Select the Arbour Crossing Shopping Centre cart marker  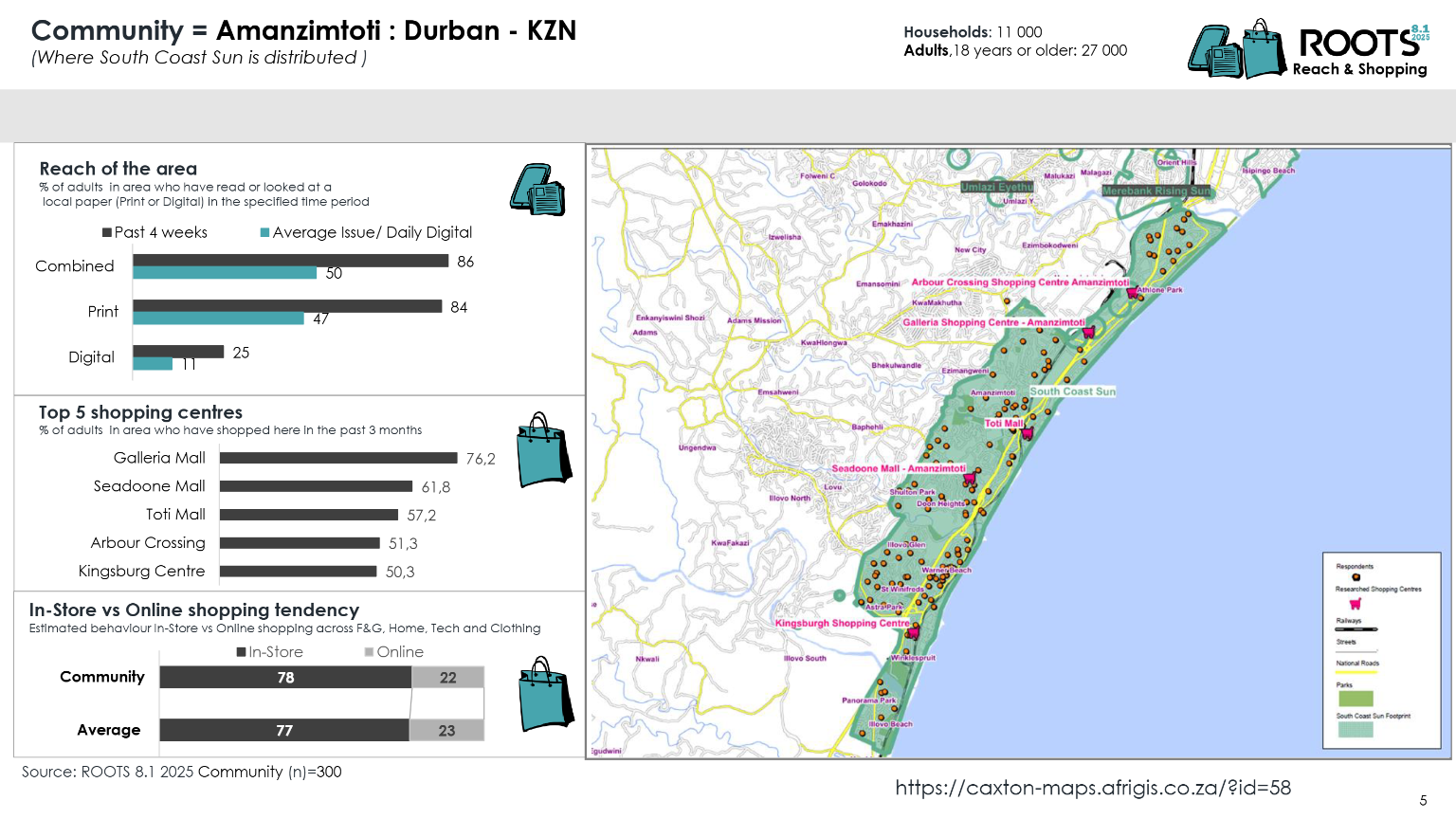tap(1132, 292)
